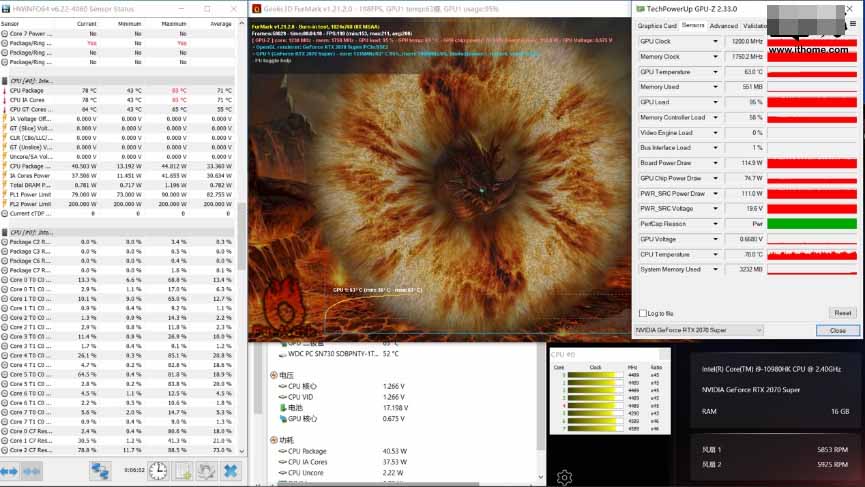This screenshot has width=865, height=487.
Task: Enable Log to file checkbox in GPU-Z
Action: coord(643,313)
